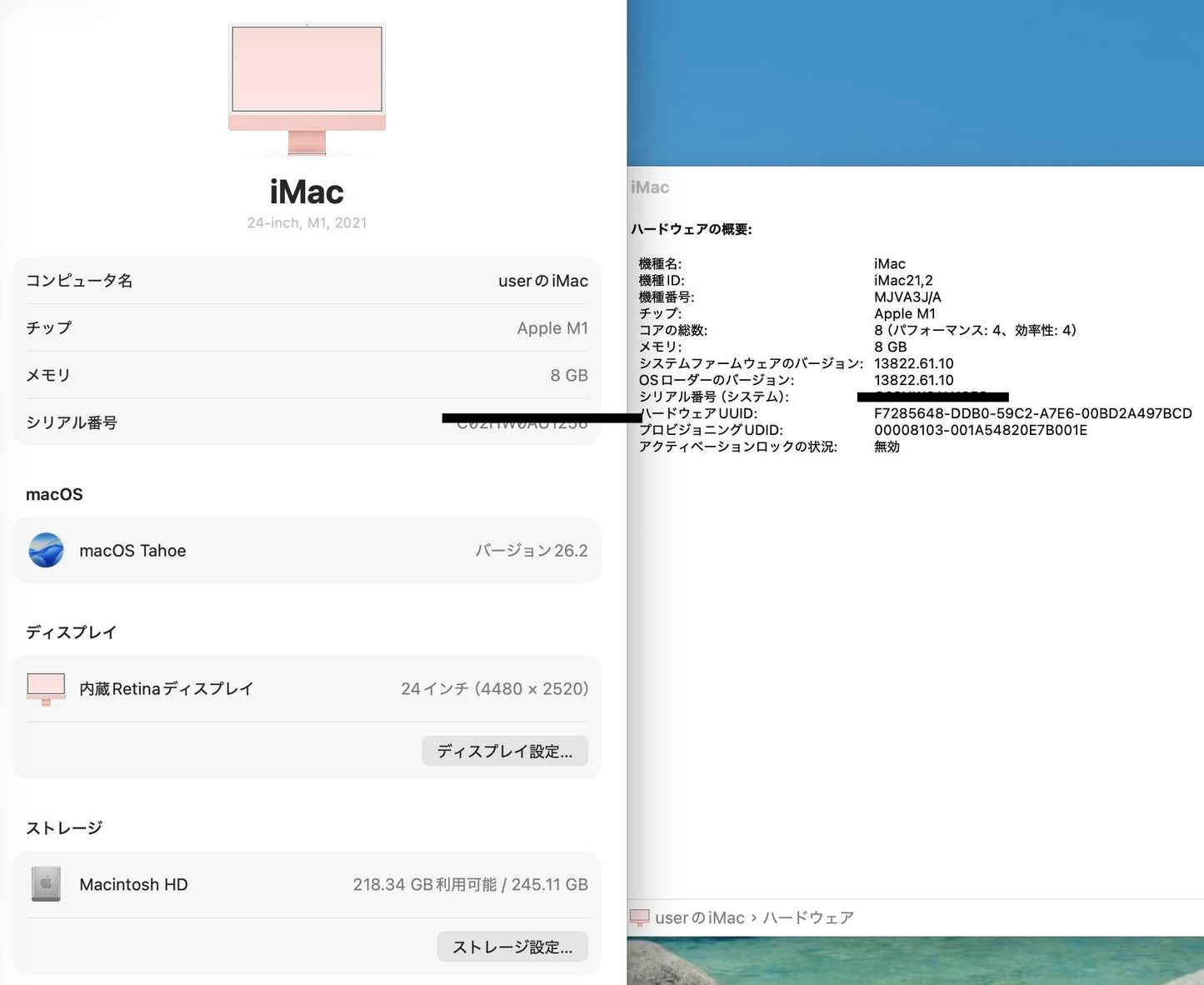
Task: Click the Macintosh HD drive icon
Action: click(46, 884)
